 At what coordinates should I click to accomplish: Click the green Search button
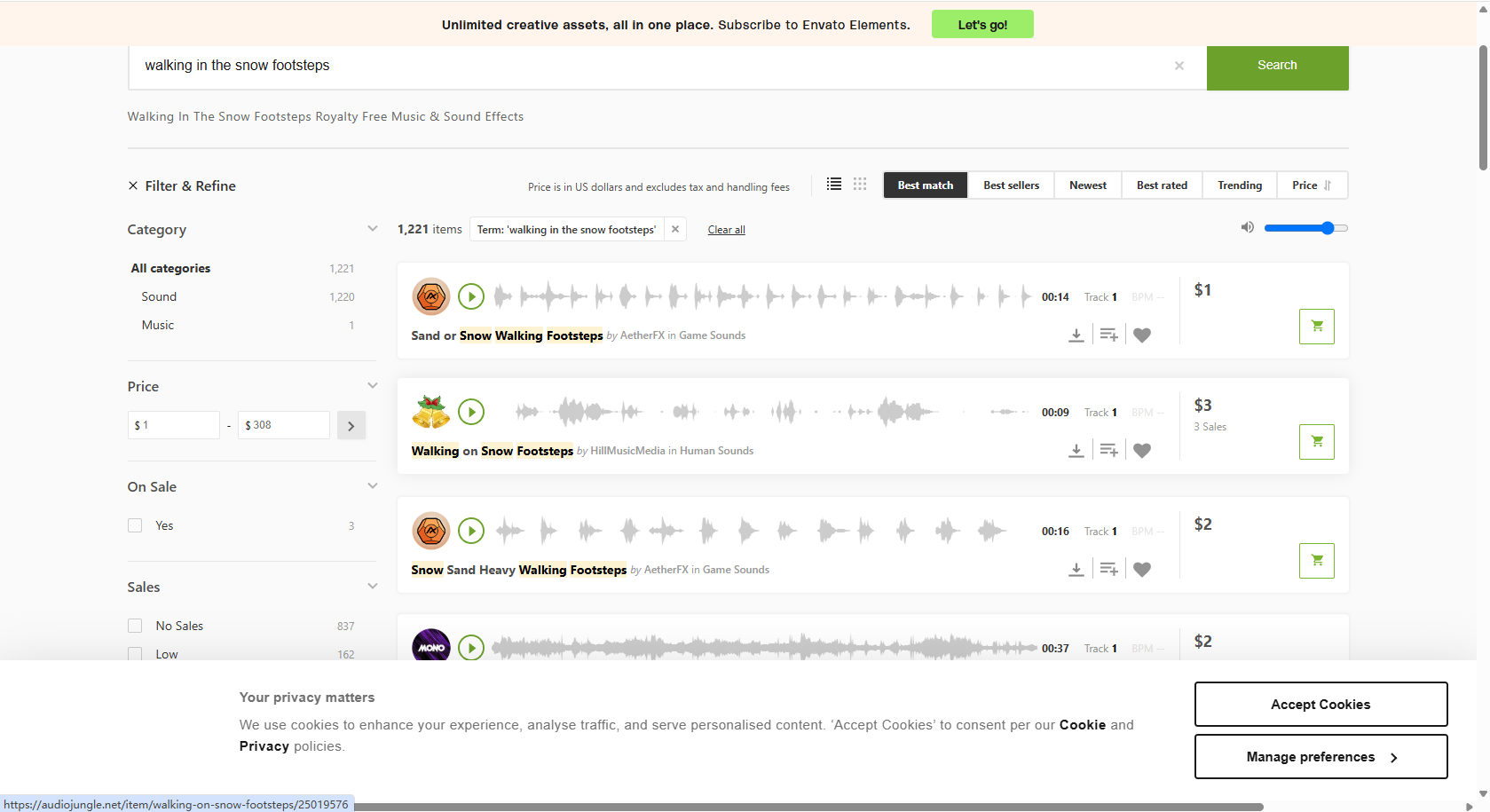[x=1278, y=67]
